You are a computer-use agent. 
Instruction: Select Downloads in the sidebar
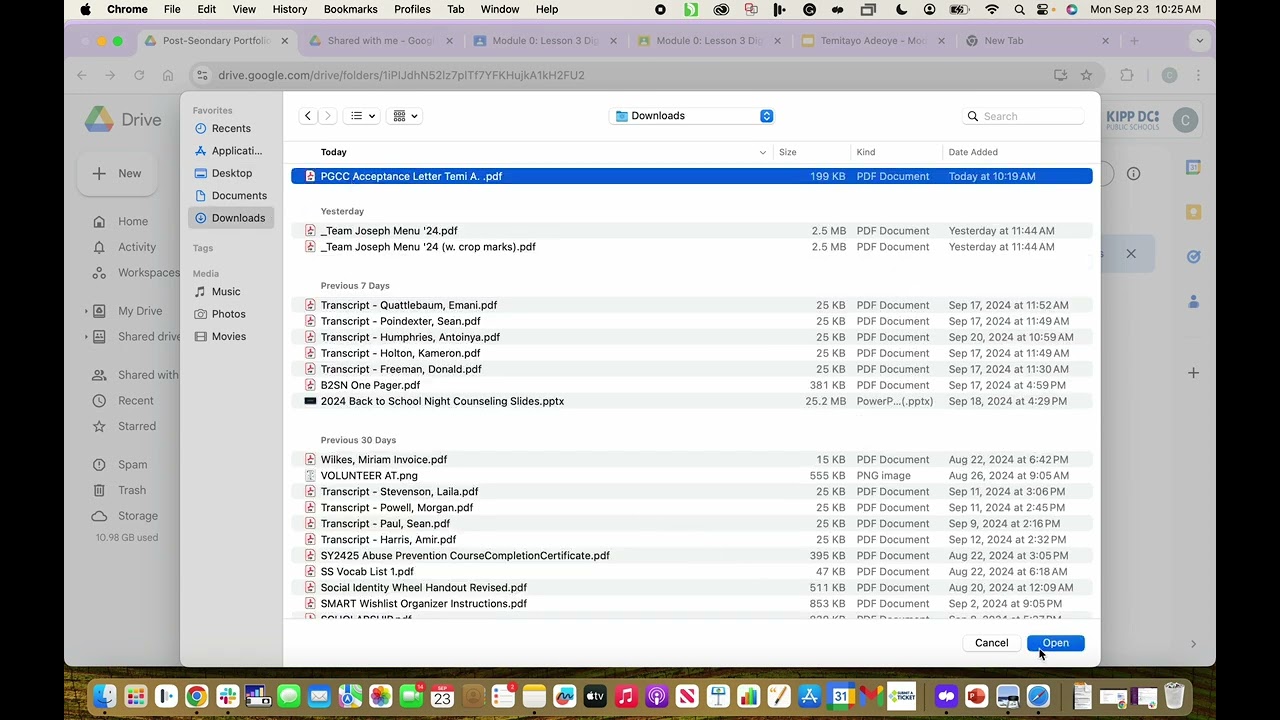tap(231, 218)
